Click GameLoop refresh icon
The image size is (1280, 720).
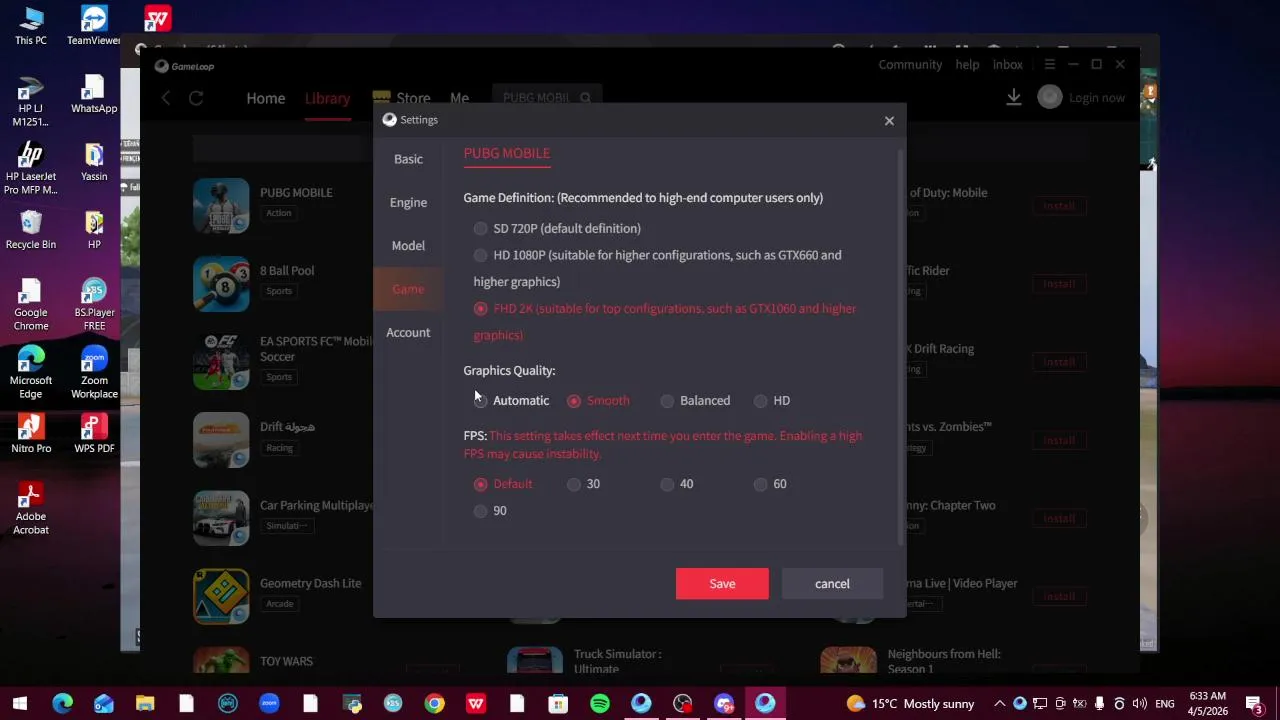click(x=196, y=98)
